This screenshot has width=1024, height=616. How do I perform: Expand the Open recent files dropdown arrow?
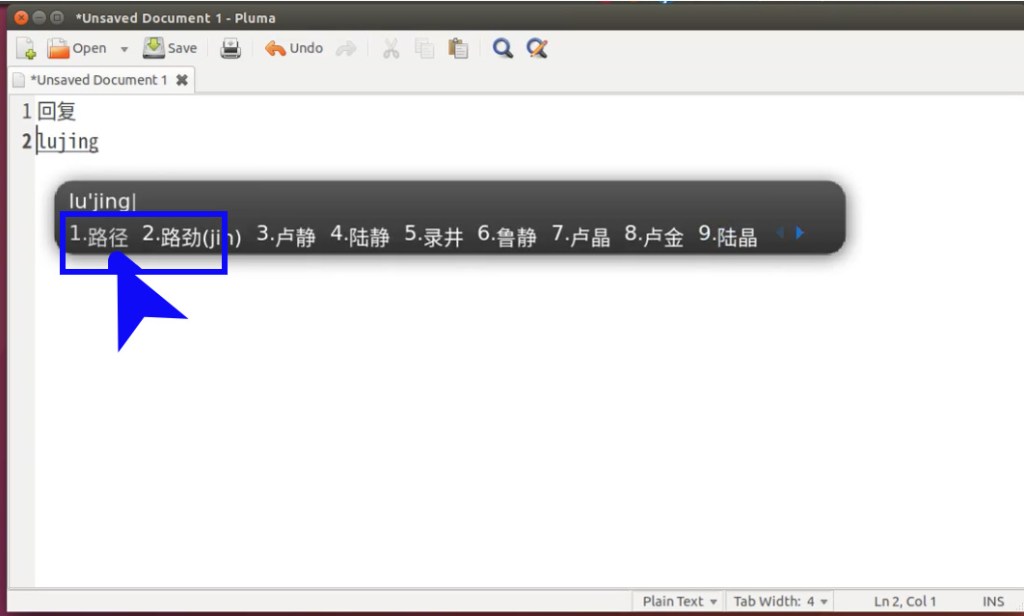point(125,49)
